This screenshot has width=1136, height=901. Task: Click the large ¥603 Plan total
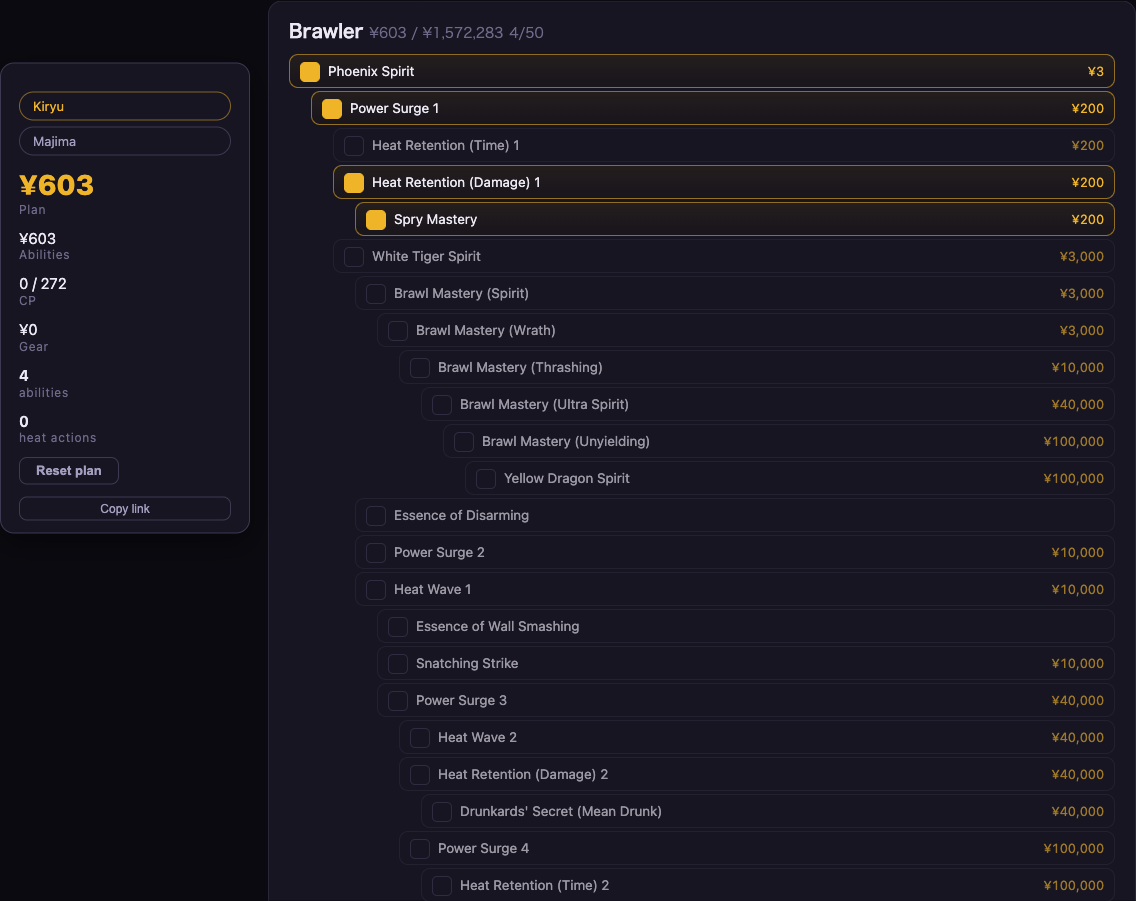[57, 185]
